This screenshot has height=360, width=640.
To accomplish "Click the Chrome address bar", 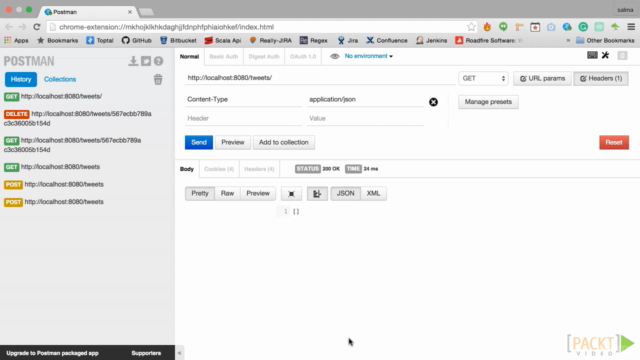I will (261, 27).
